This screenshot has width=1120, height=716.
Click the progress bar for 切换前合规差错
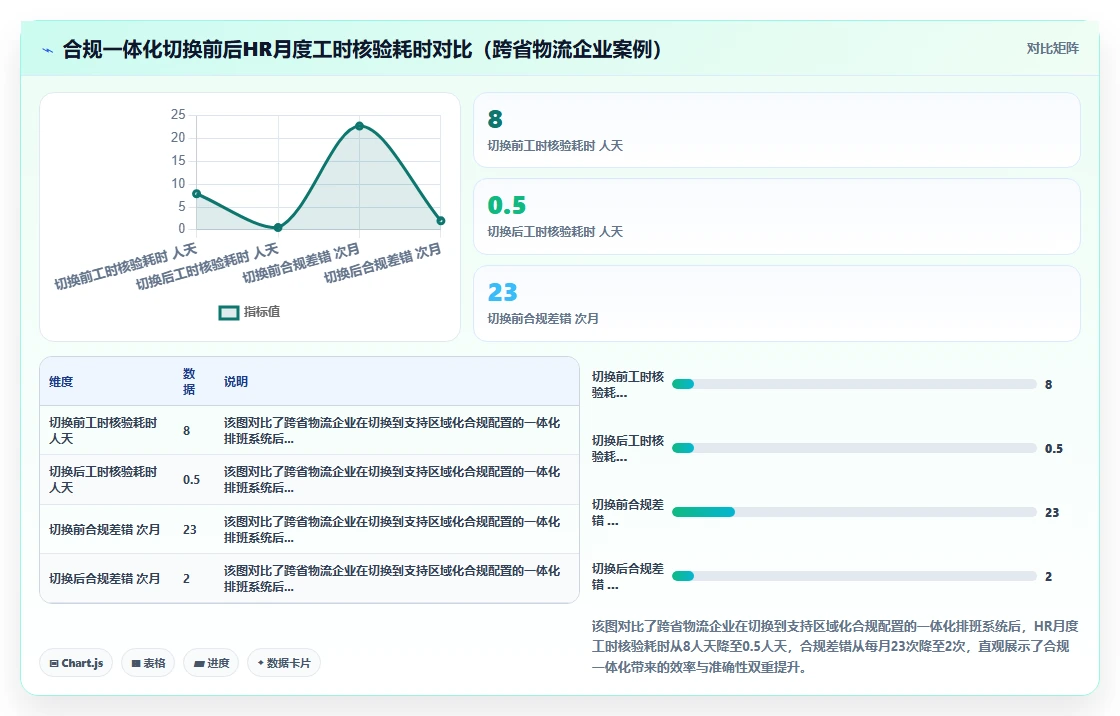tap(854, 512)
